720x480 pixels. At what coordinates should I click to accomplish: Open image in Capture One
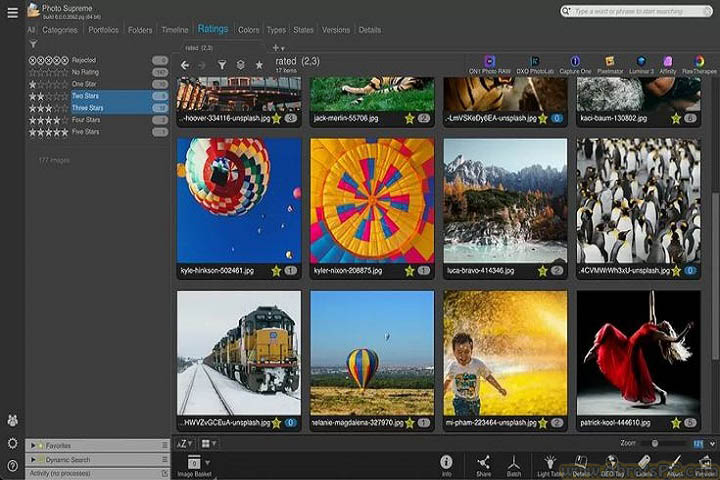575,64
